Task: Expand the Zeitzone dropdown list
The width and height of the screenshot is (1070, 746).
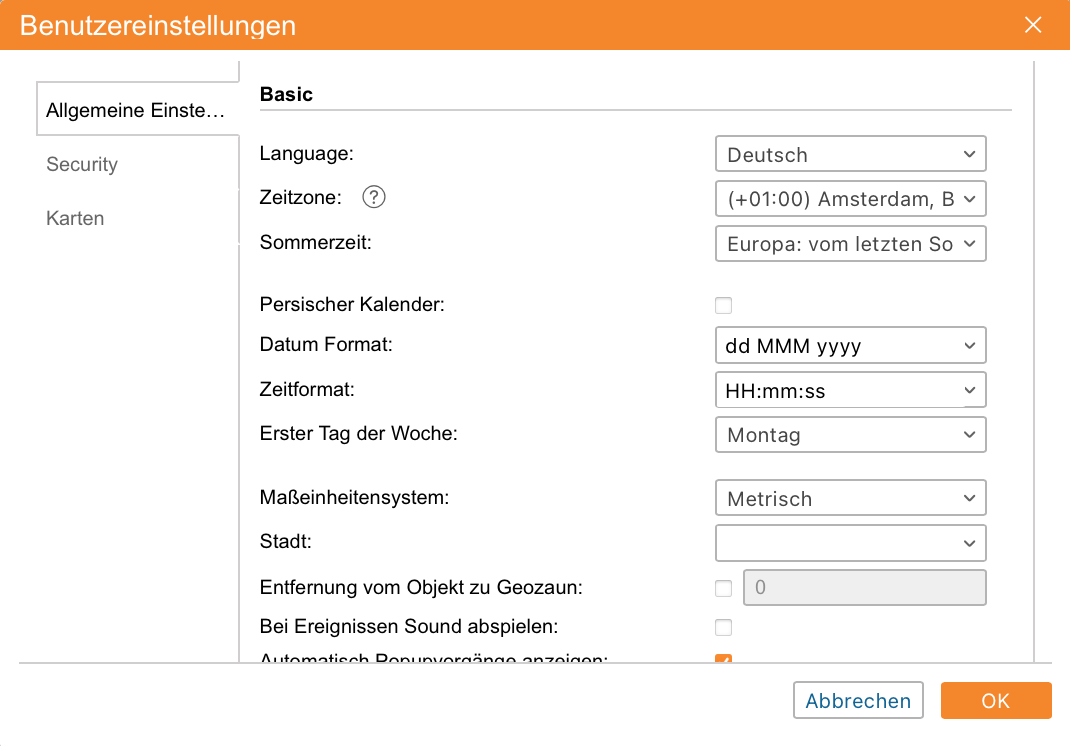Action: [x=850, y=199]
